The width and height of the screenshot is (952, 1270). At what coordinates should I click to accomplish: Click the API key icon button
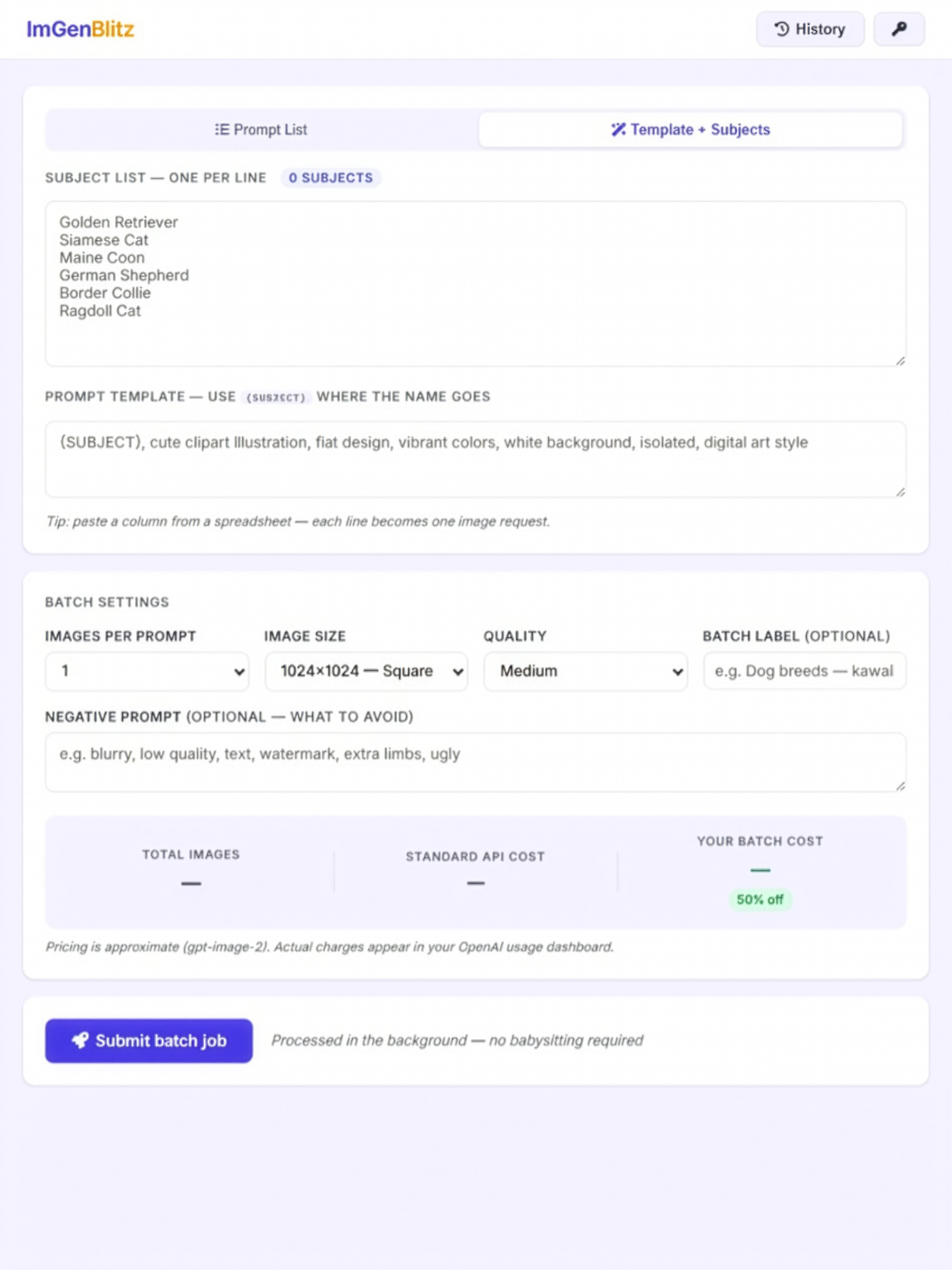click(899, 29)
